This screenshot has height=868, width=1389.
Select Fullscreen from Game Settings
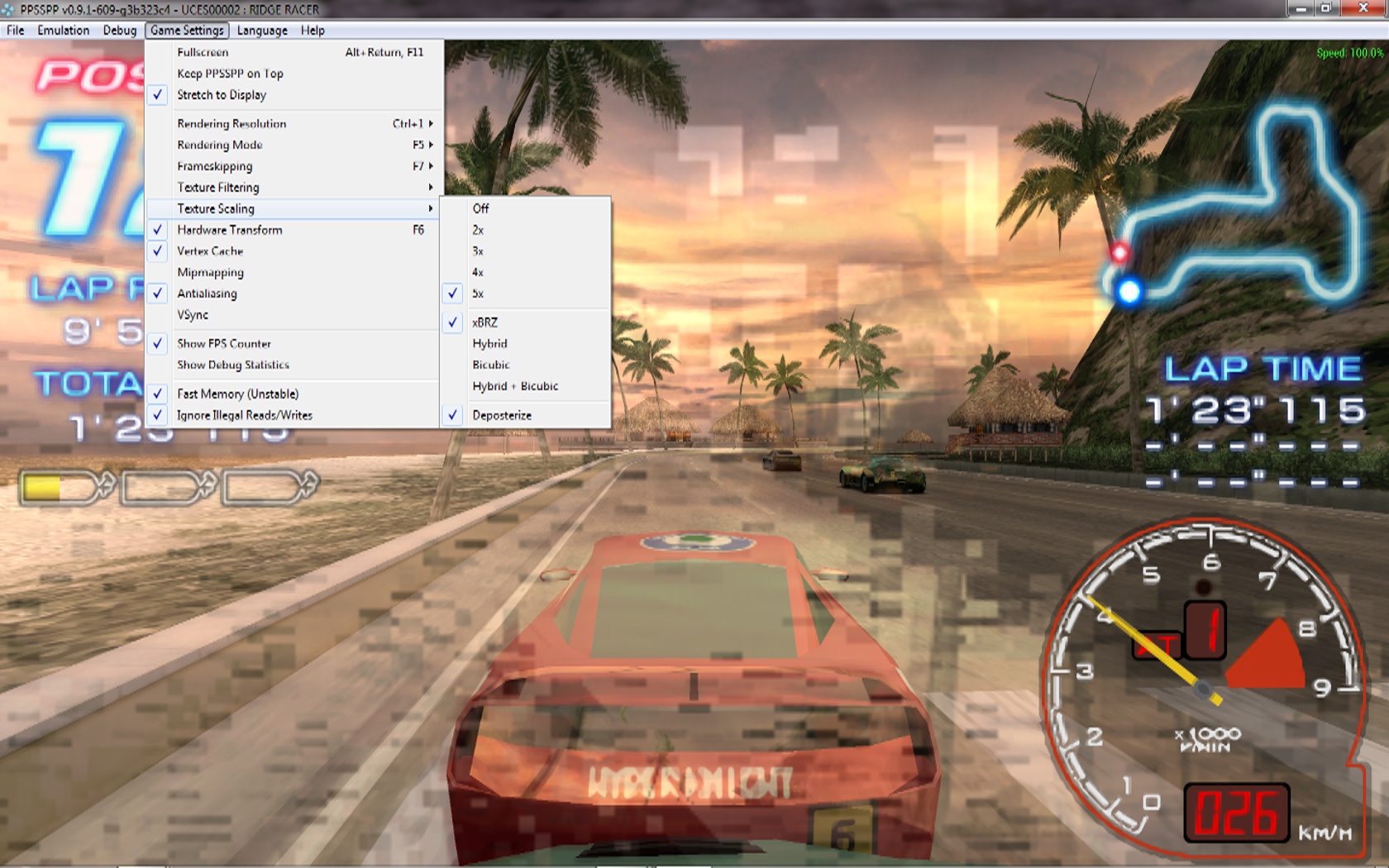pos(203,52)
